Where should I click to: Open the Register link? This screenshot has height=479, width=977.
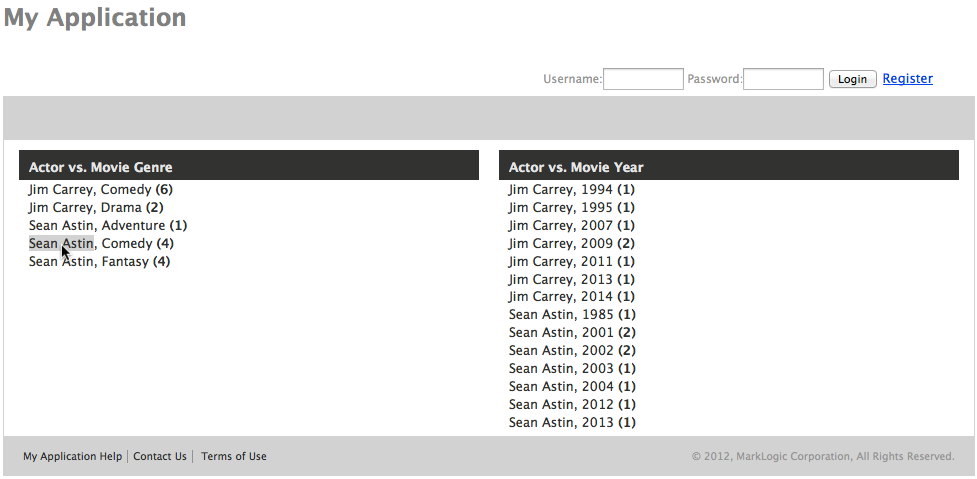coord(907,78)
